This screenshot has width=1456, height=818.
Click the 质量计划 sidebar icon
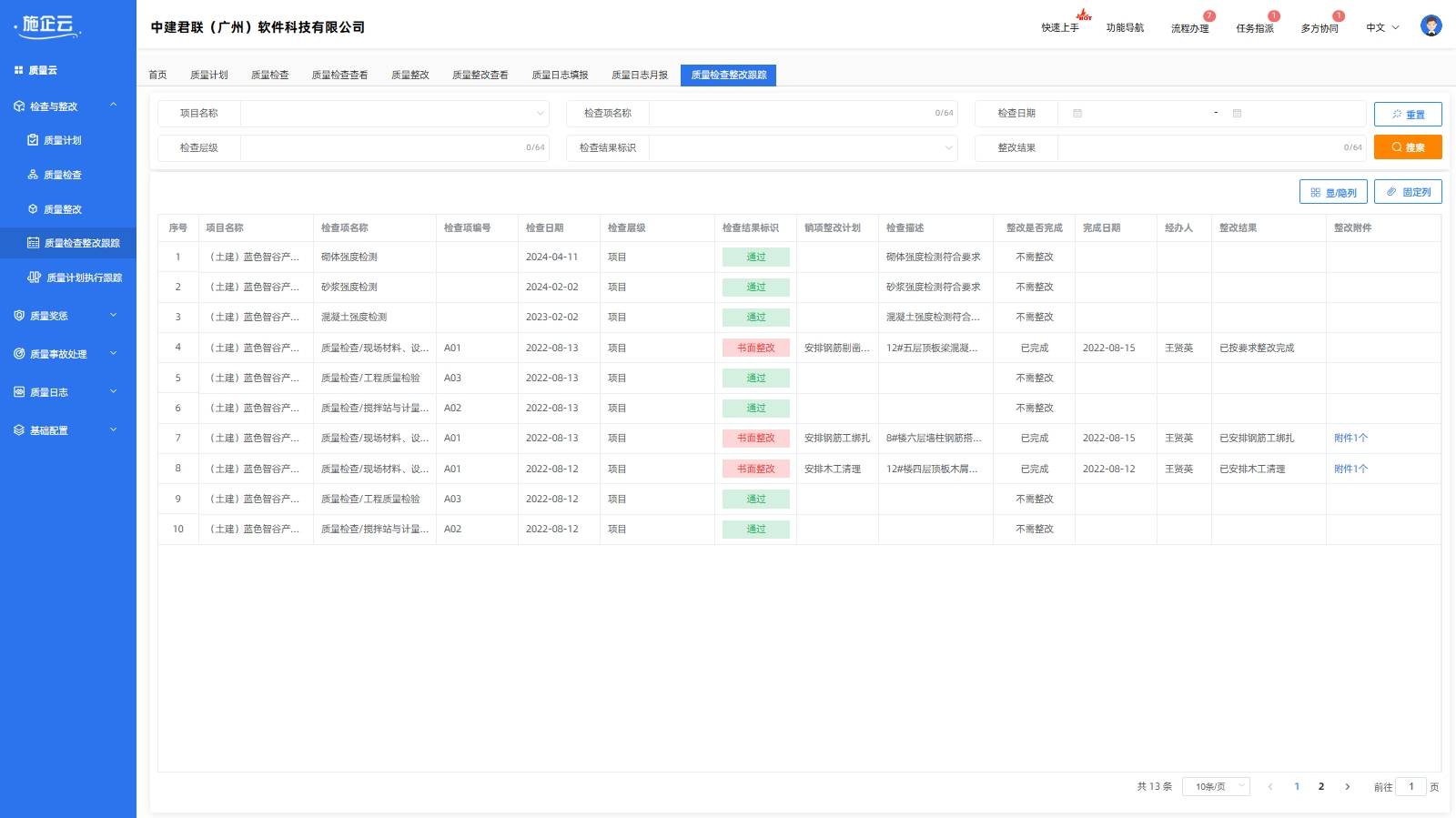(x=33, y=140)
